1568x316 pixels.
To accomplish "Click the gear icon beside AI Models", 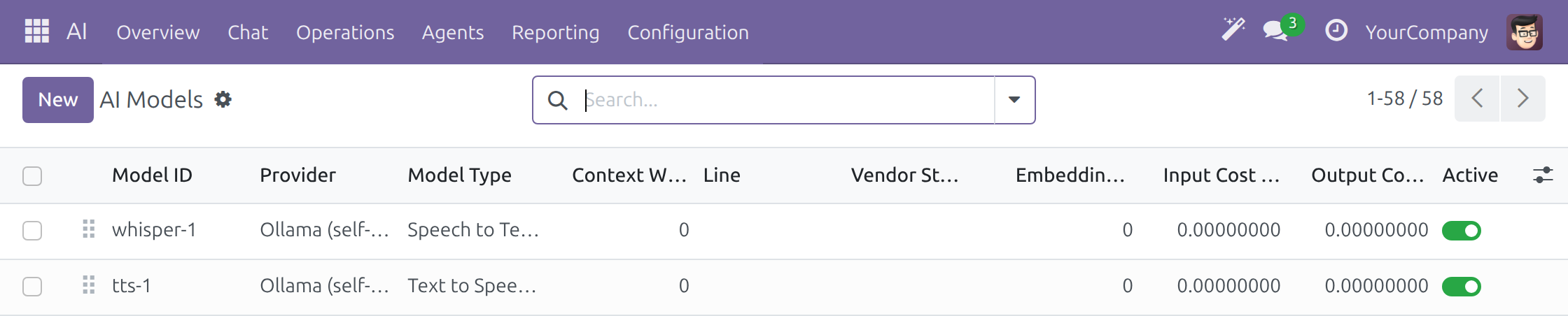I will (x=223, y=99).
